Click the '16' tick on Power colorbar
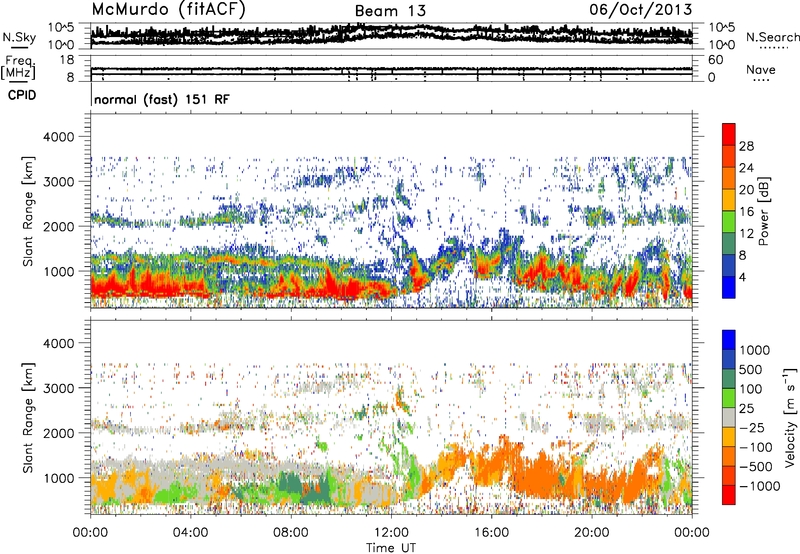Image resolution: width=800 pixels, height=554 pixels. coord(746,211)
